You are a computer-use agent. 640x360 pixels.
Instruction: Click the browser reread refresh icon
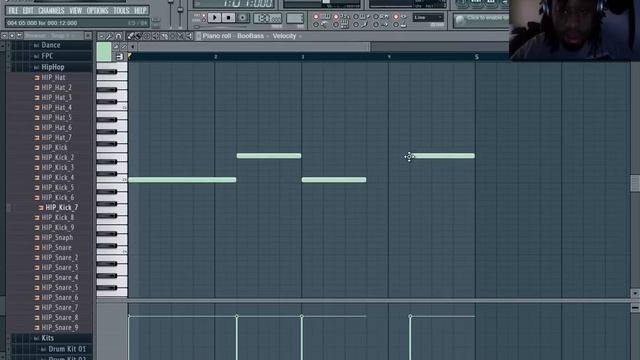pos(12,36)
